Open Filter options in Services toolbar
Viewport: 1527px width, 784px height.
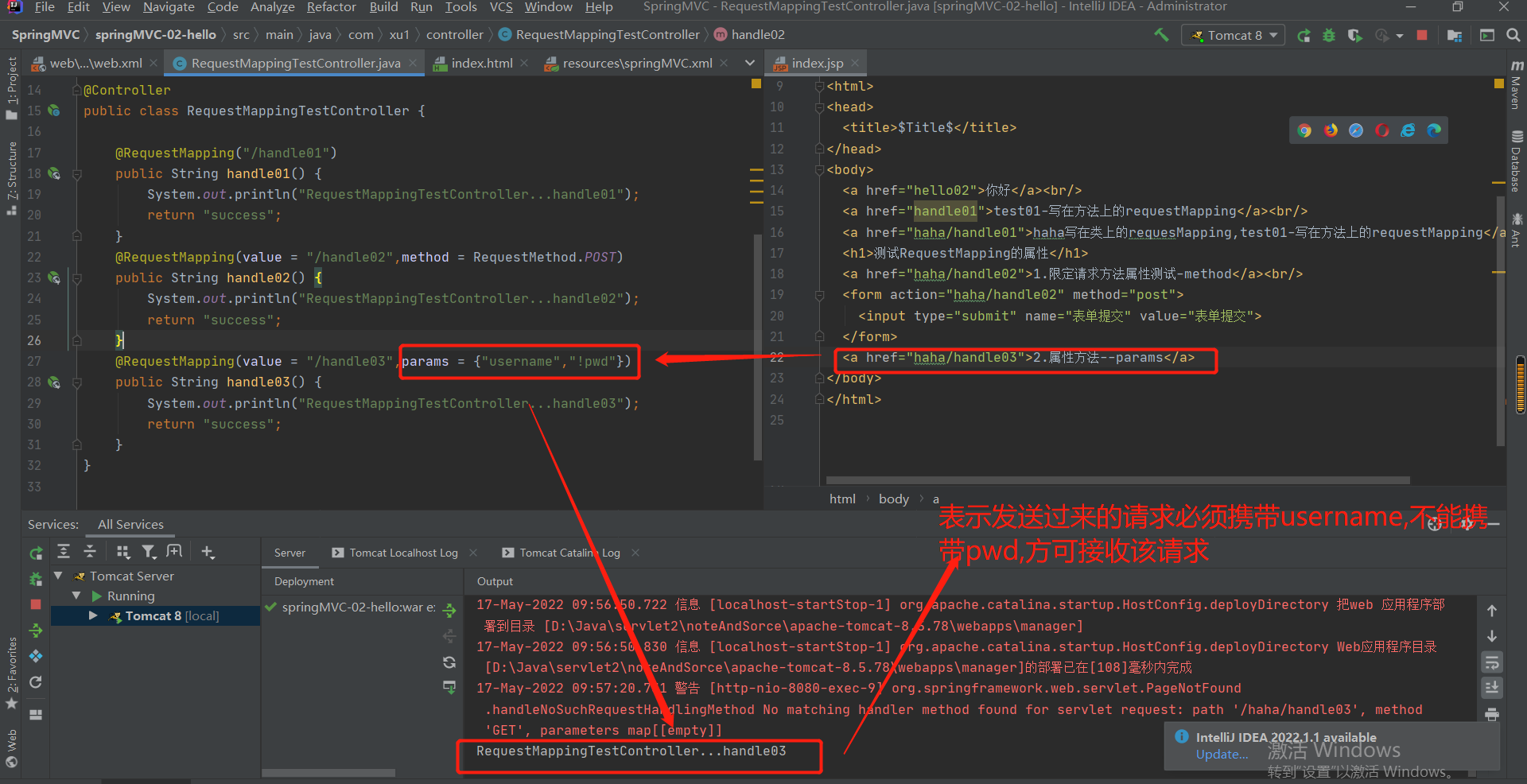click(x=149, y=551)
